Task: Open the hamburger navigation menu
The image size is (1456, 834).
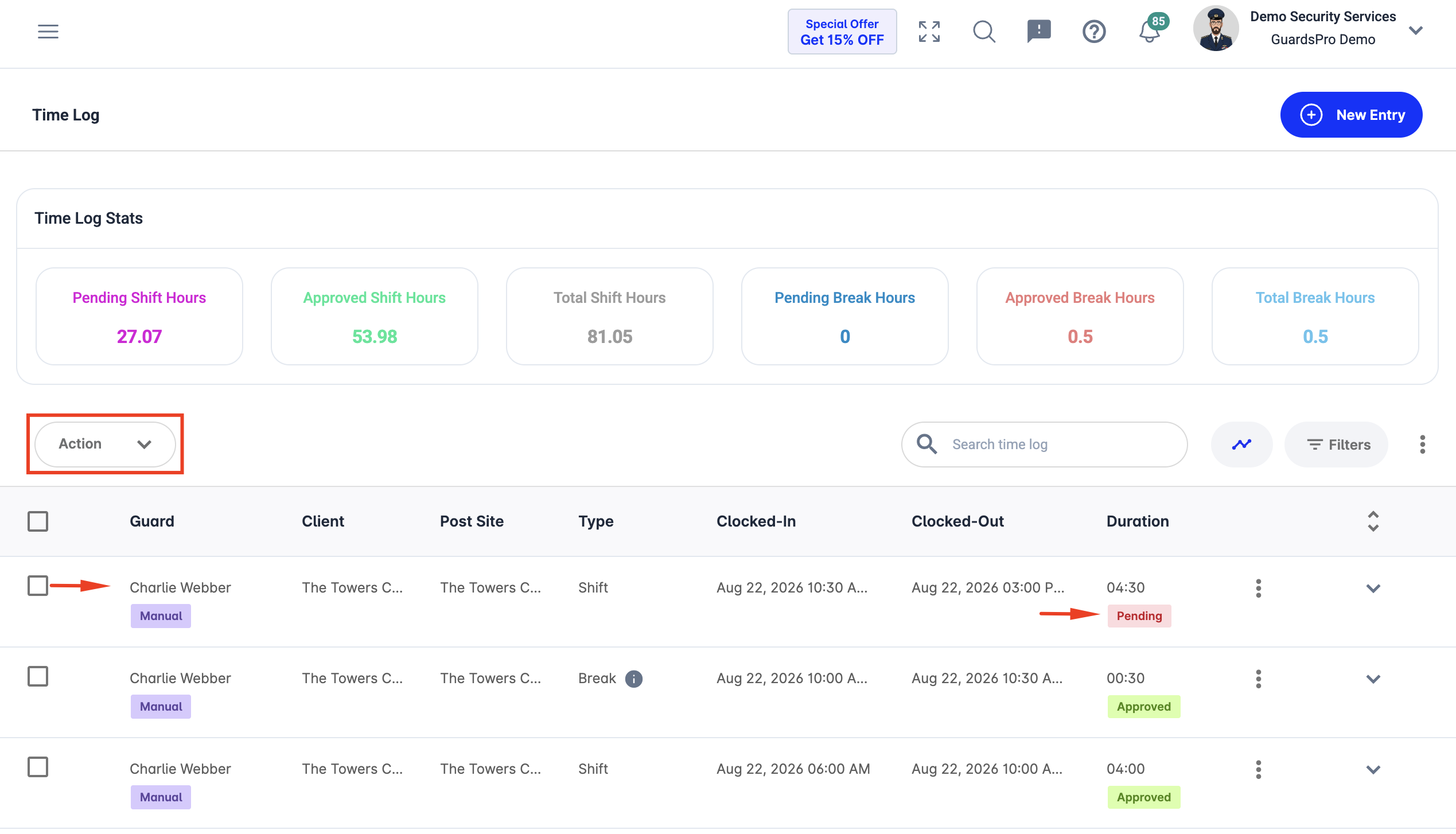Action: coord(48,32)
